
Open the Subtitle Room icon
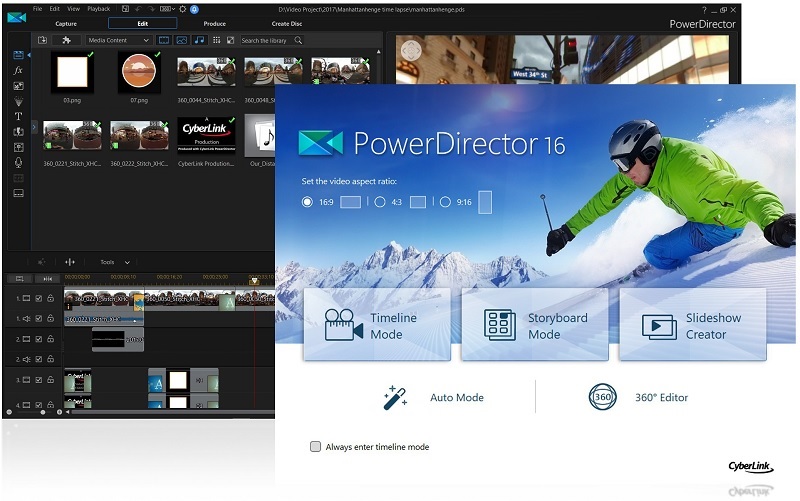tap(18, 193)
